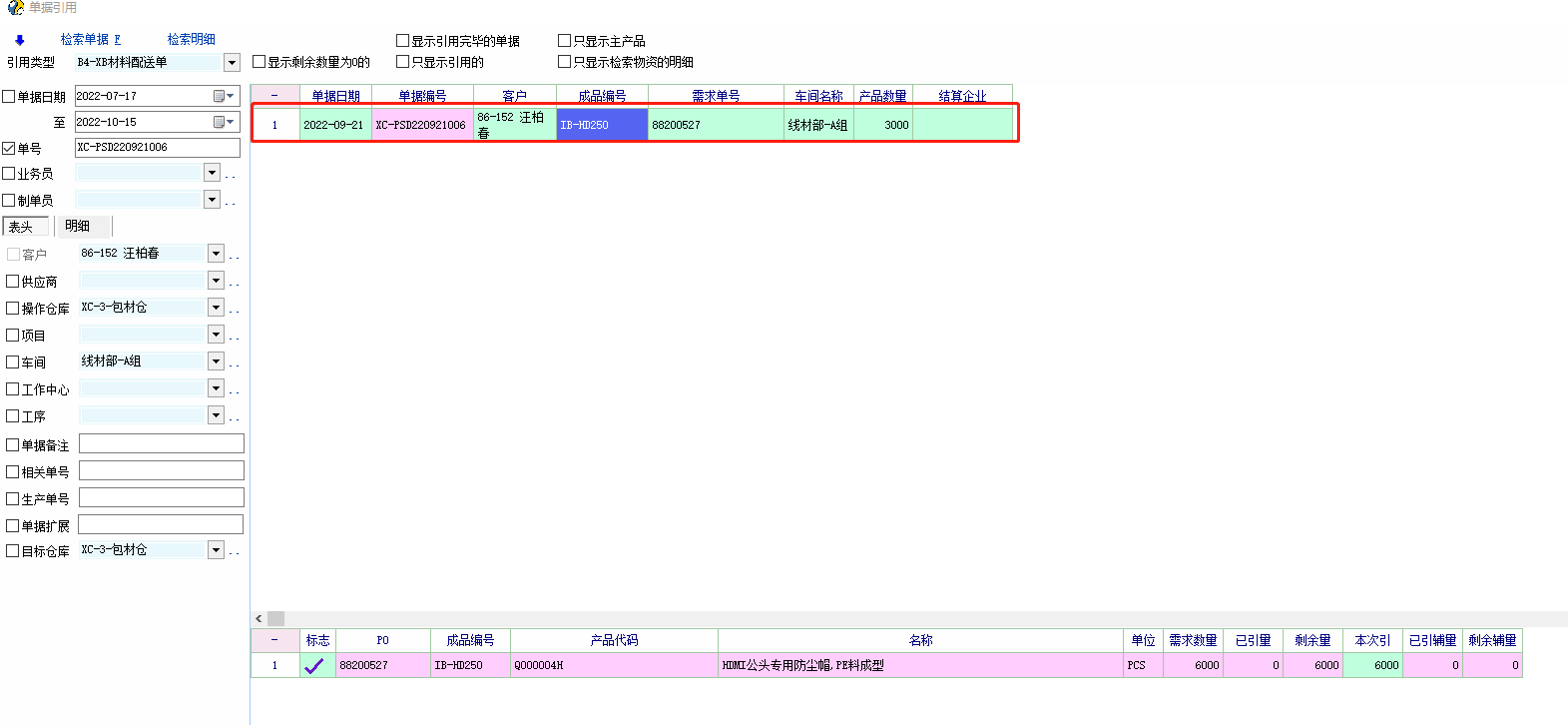1568x725 pixels.
Task: Click the 检索明细 link
Action: click(191, 40)
